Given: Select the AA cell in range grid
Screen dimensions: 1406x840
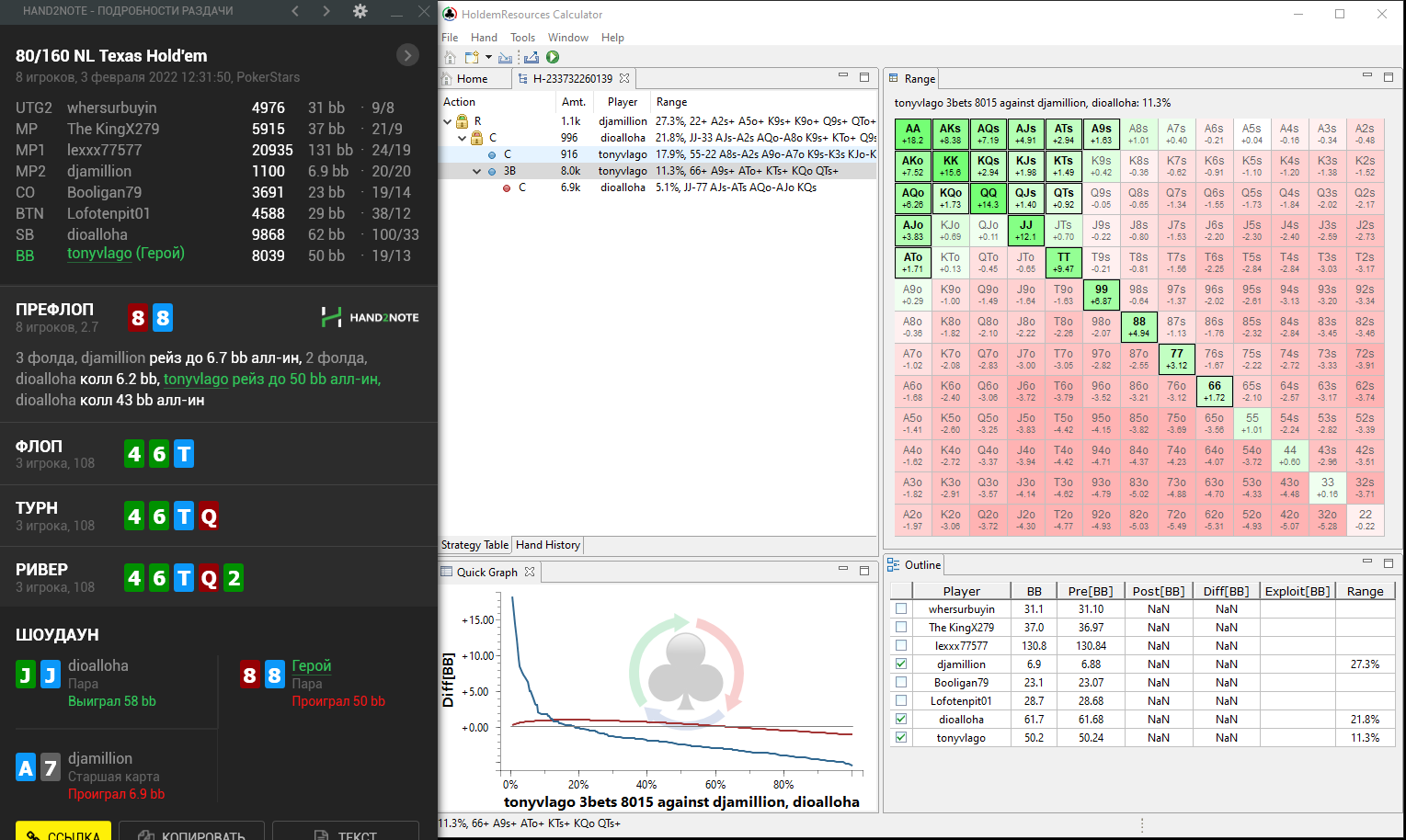Looking at the screenshot, I should 913,134.
